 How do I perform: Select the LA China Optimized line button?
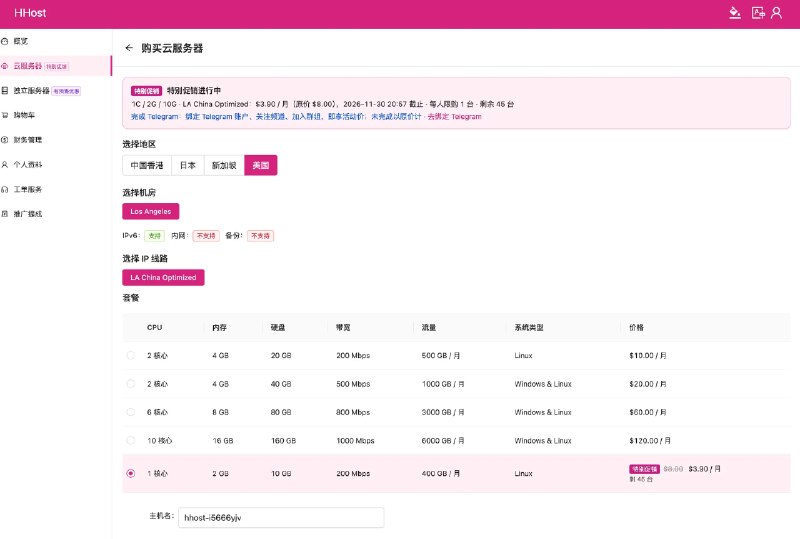click(x=163, y=277)
